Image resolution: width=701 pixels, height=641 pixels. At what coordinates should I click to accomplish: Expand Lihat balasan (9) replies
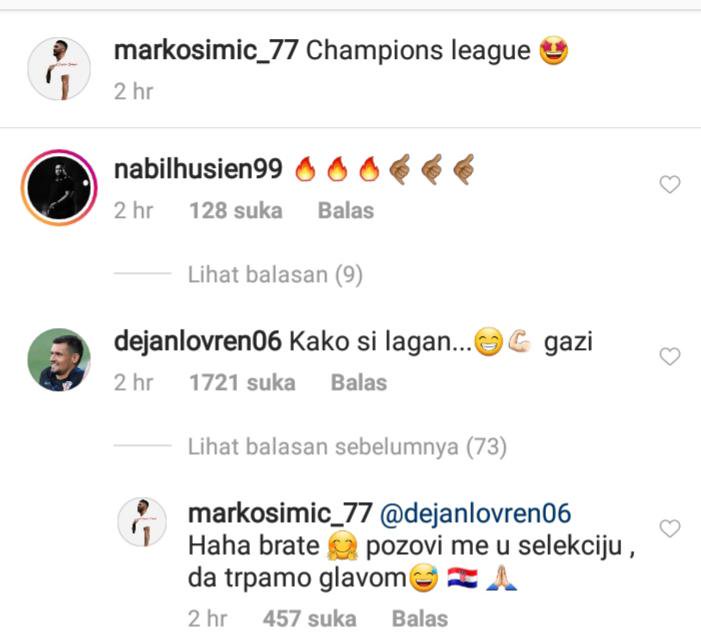pyautogui.click(x=275, y=274)
